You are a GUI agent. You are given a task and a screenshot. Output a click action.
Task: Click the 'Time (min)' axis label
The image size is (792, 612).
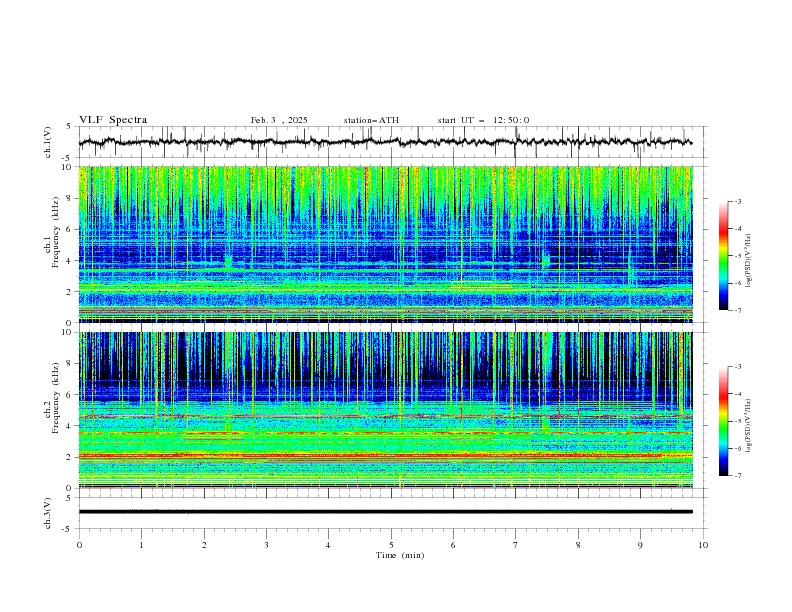tap(400, 555)
